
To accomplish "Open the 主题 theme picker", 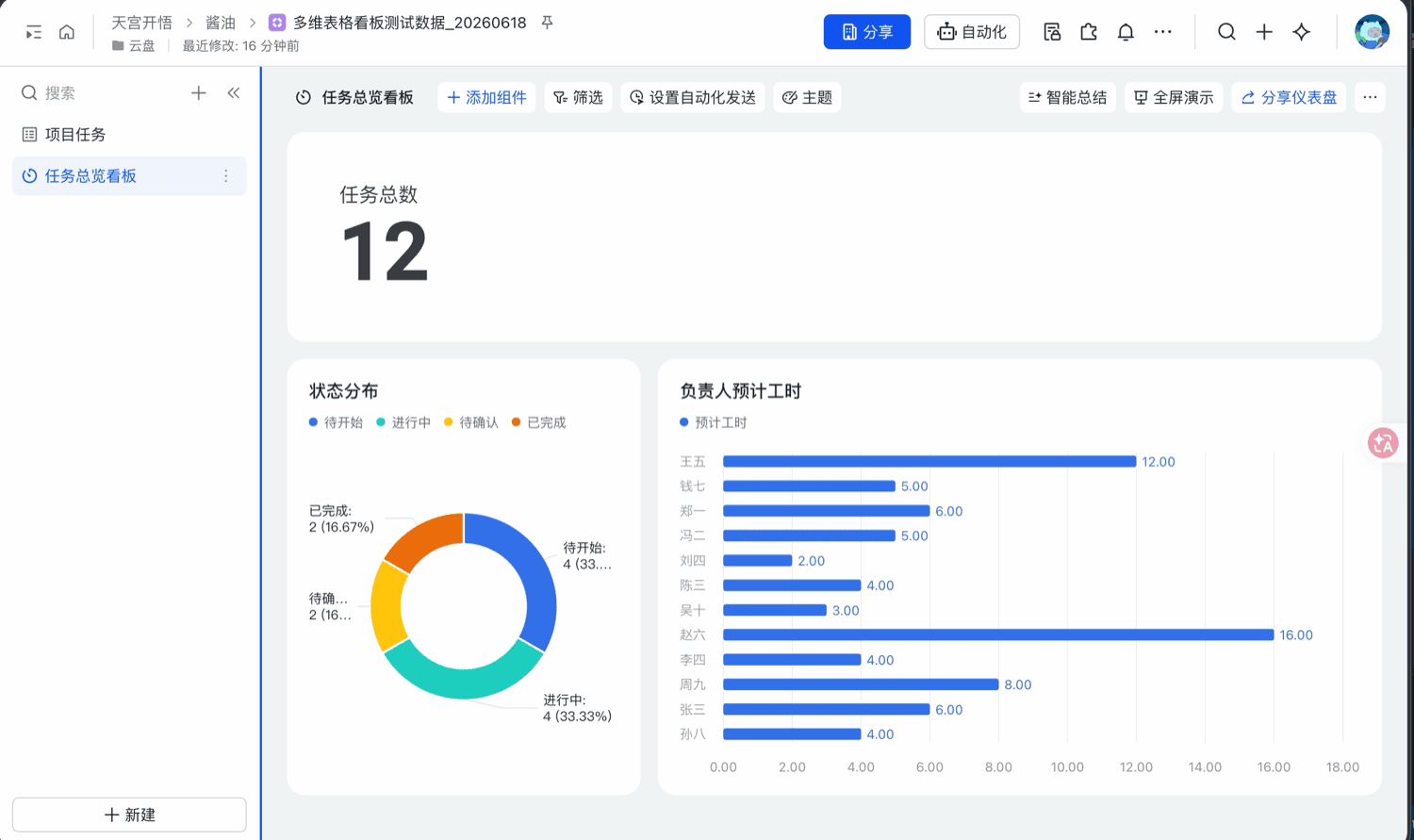I will click(x=808, y=97).
